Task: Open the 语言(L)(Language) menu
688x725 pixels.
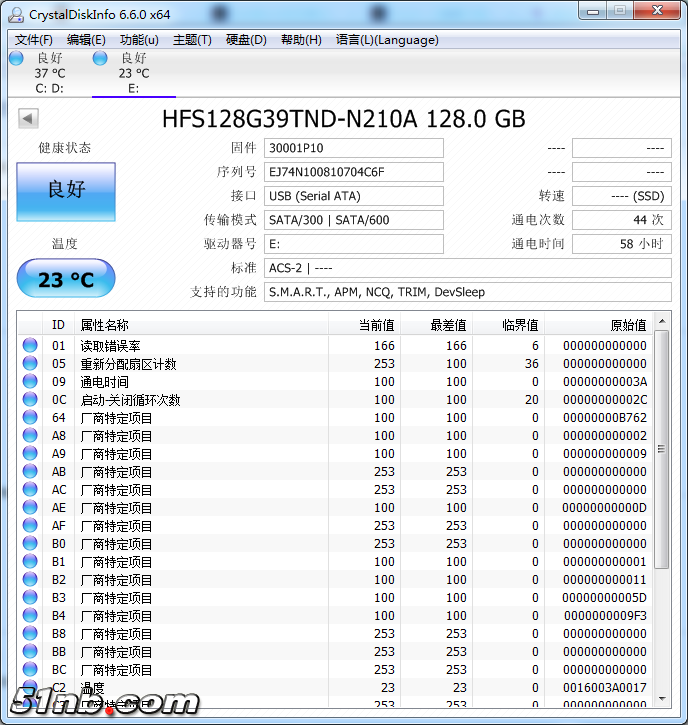Action: point(387,40)
